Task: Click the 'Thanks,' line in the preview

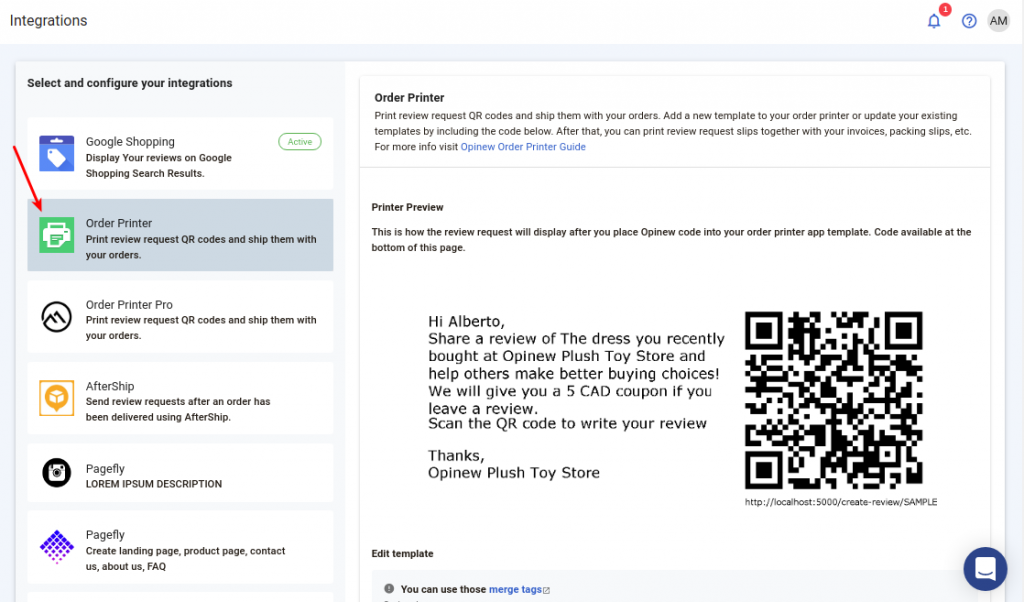Action: coord(456,456)
